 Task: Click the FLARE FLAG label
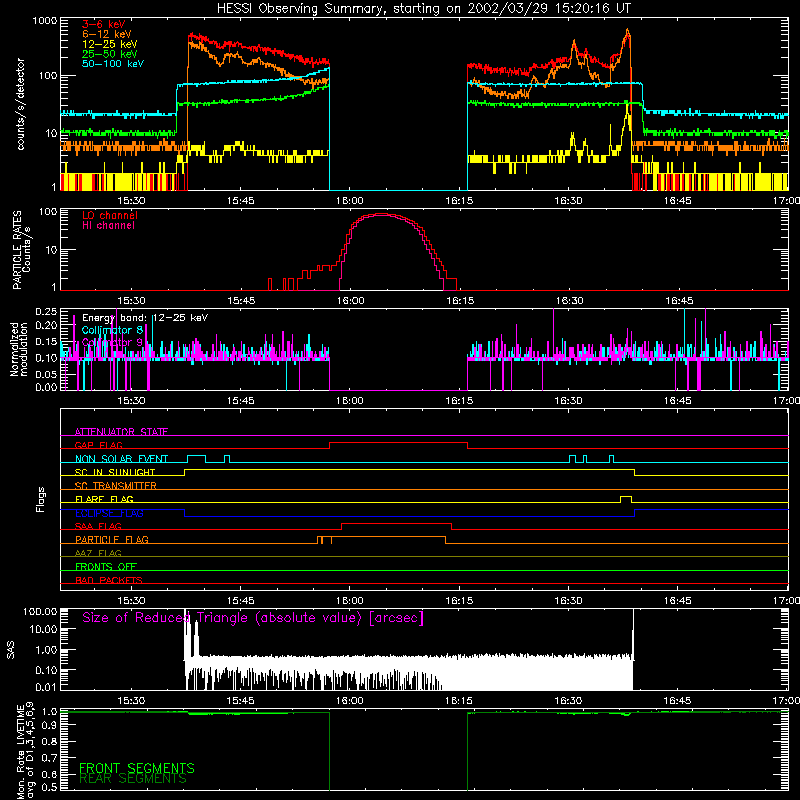[104, 499]
